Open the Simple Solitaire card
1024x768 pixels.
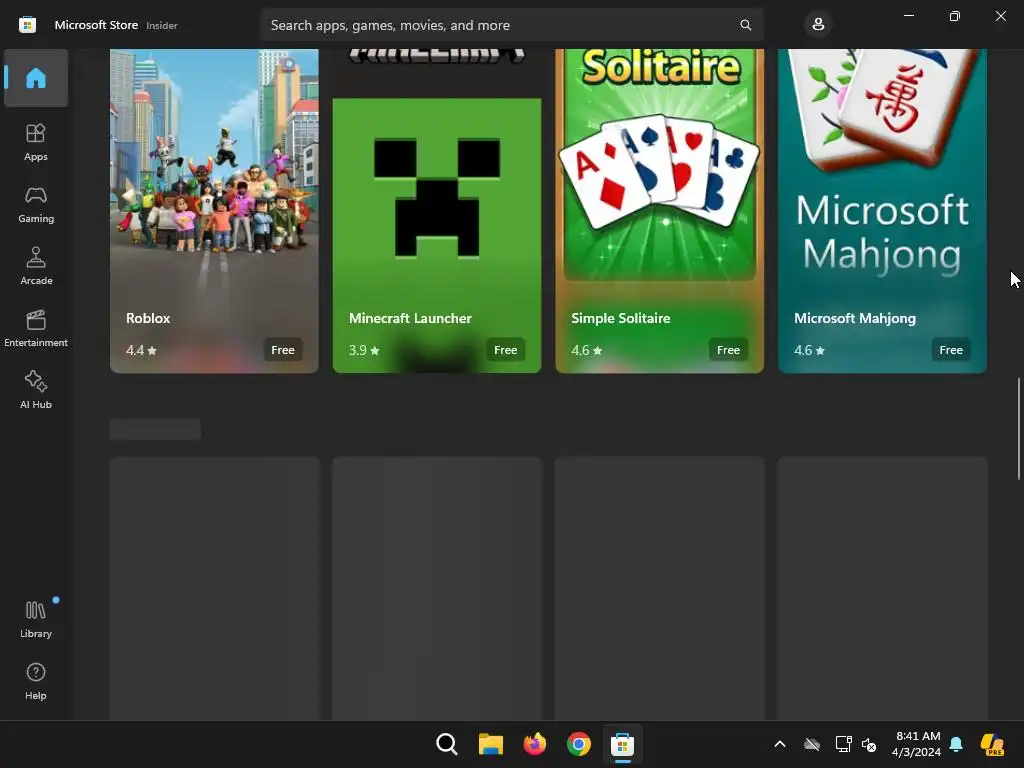pyautogui.click(x=660, y=211)
